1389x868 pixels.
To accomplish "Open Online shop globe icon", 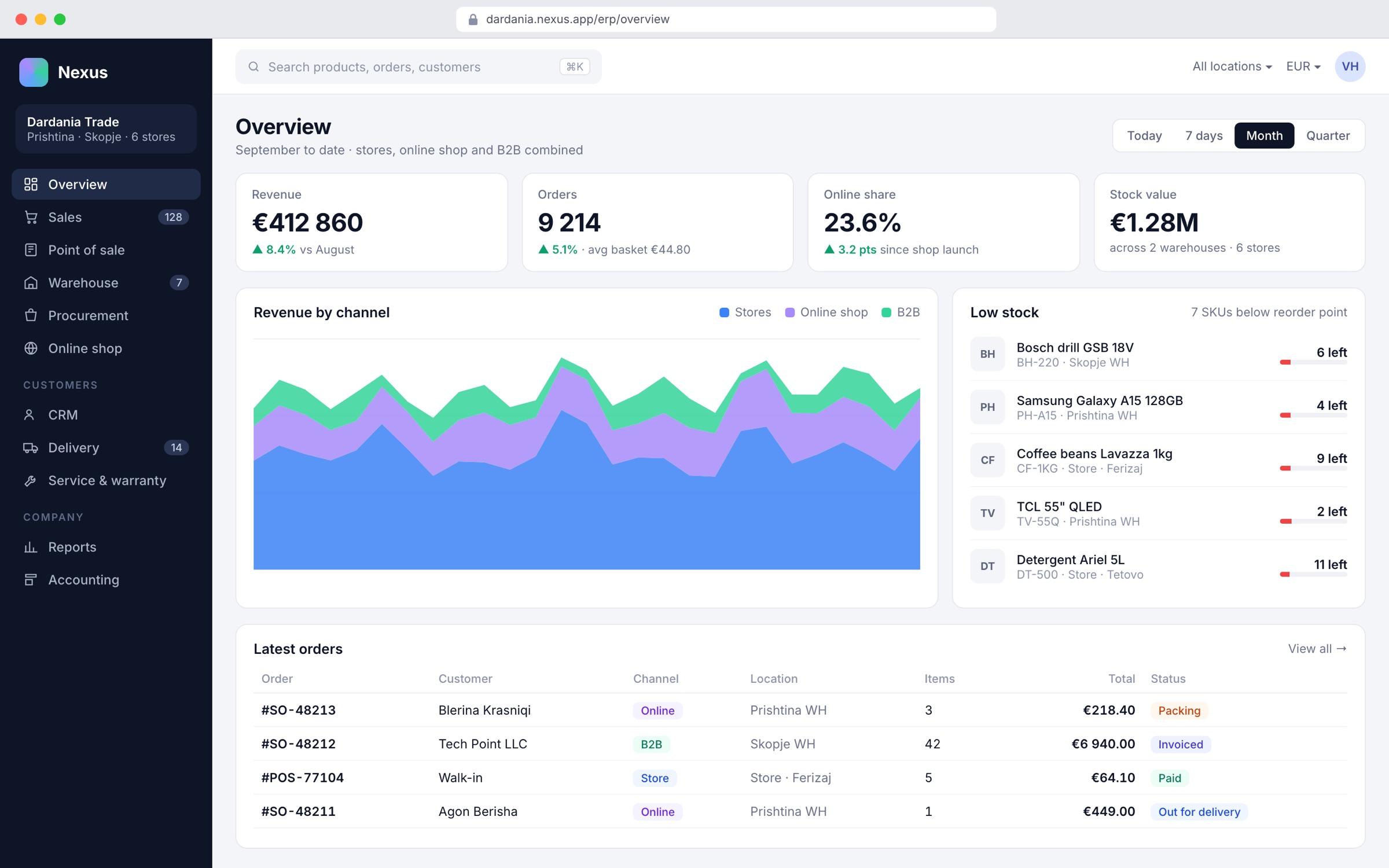I will [x=31, y=348].
